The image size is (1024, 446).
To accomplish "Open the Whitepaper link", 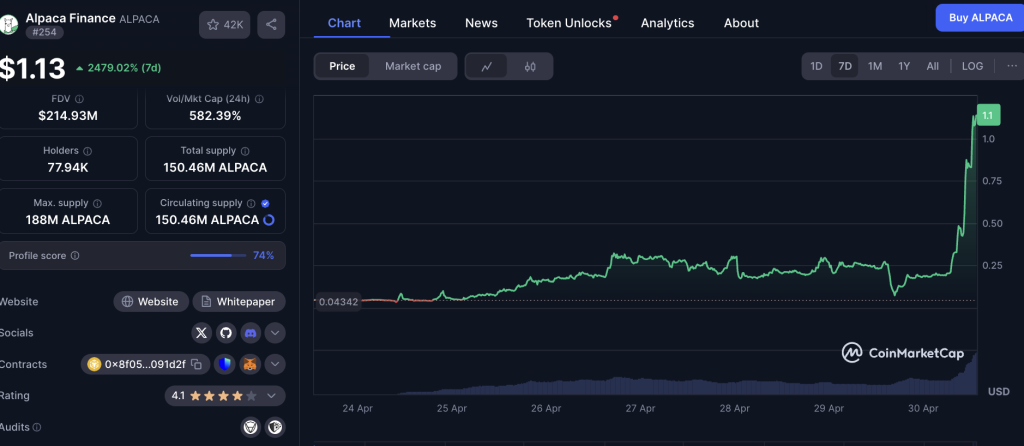I will pyautogui.click(x=239, y=302).
